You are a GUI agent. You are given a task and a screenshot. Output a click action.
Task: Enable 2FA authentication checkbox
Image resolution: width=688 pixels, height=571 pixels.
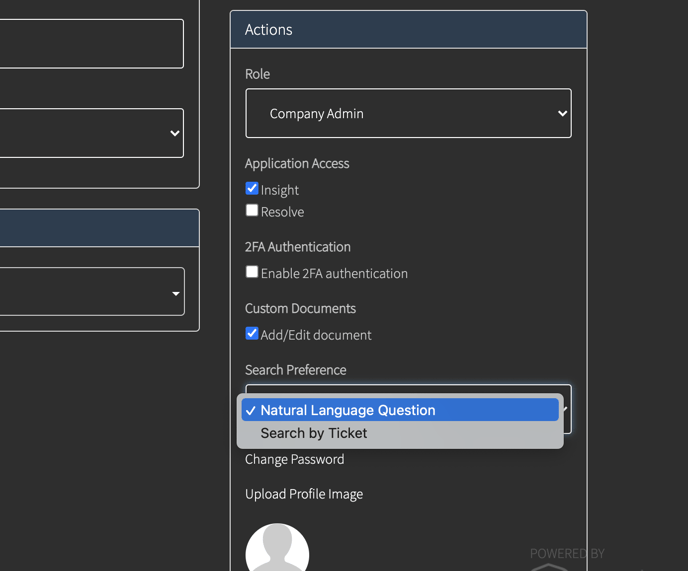(252, 272)
